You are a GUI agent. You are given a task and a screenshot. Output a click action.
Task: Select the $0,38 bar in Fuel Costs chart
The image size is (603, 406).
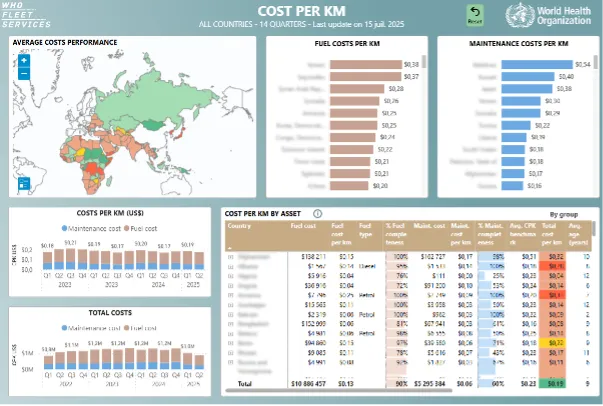(x=366, y=65)
